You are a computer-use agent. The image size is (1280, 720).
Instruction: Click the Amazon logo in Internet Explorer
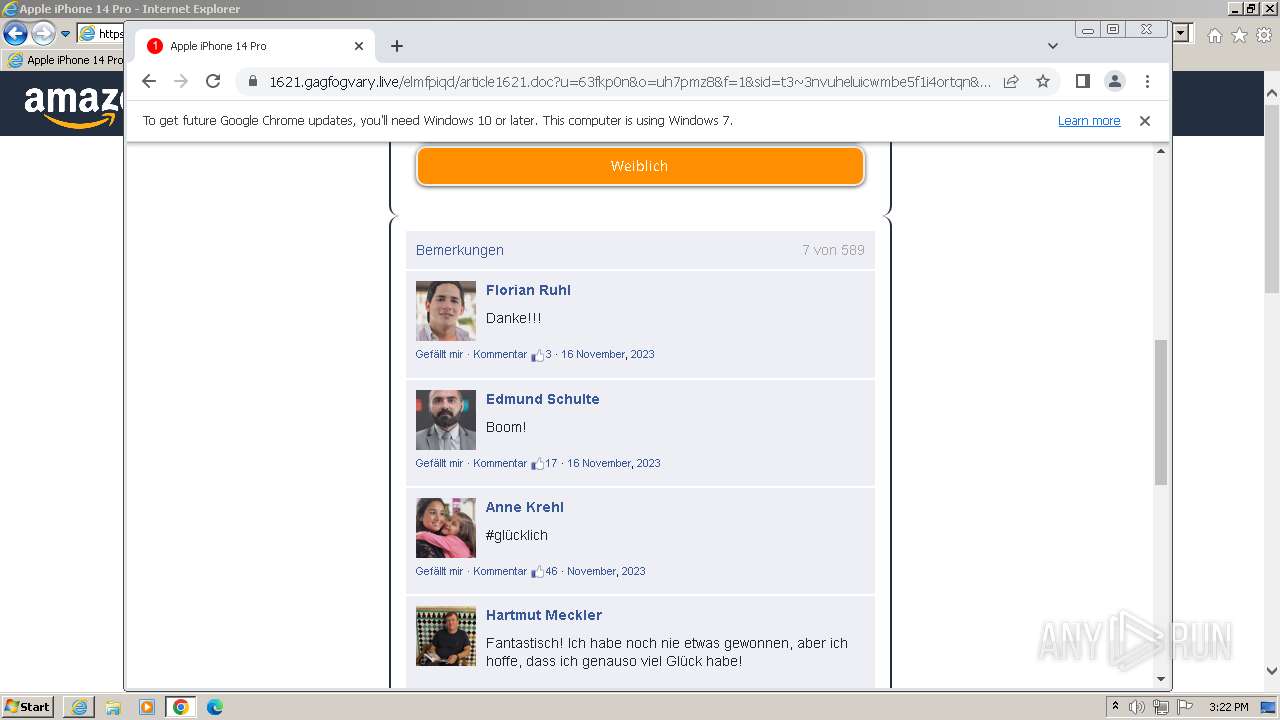pyautogui.click(x=72, y=106)
